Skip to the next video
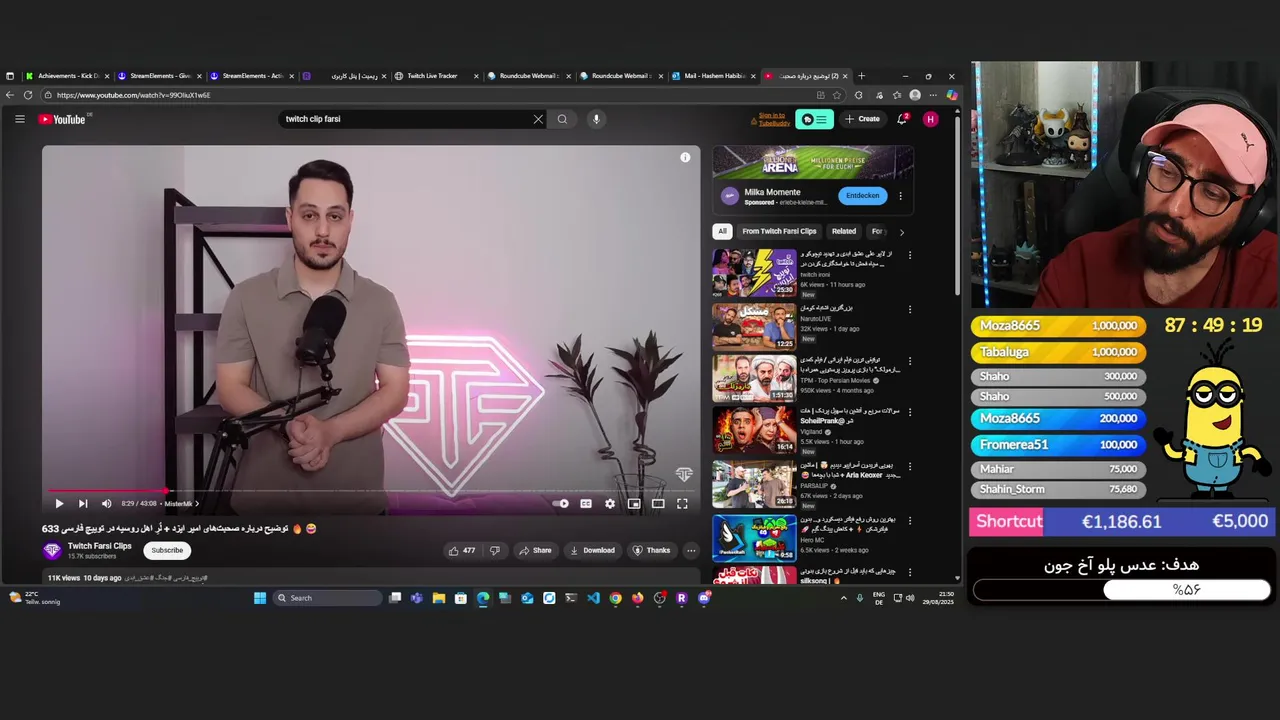 coord(82,504)
